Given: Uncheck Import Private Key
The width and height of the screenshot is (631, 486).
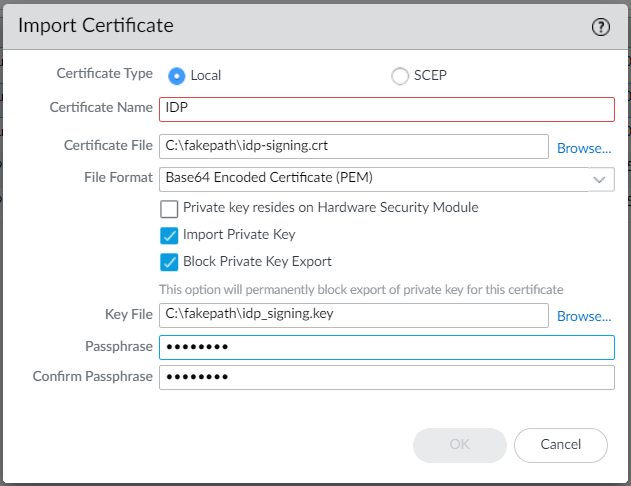Looking at the screenshot, I should point(169,236).
